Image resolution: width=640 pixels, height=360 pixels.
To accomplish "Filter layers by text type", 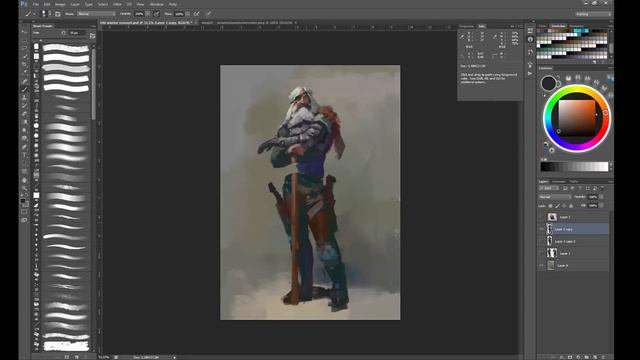I will pyautogui.click(x=580, y=188).
